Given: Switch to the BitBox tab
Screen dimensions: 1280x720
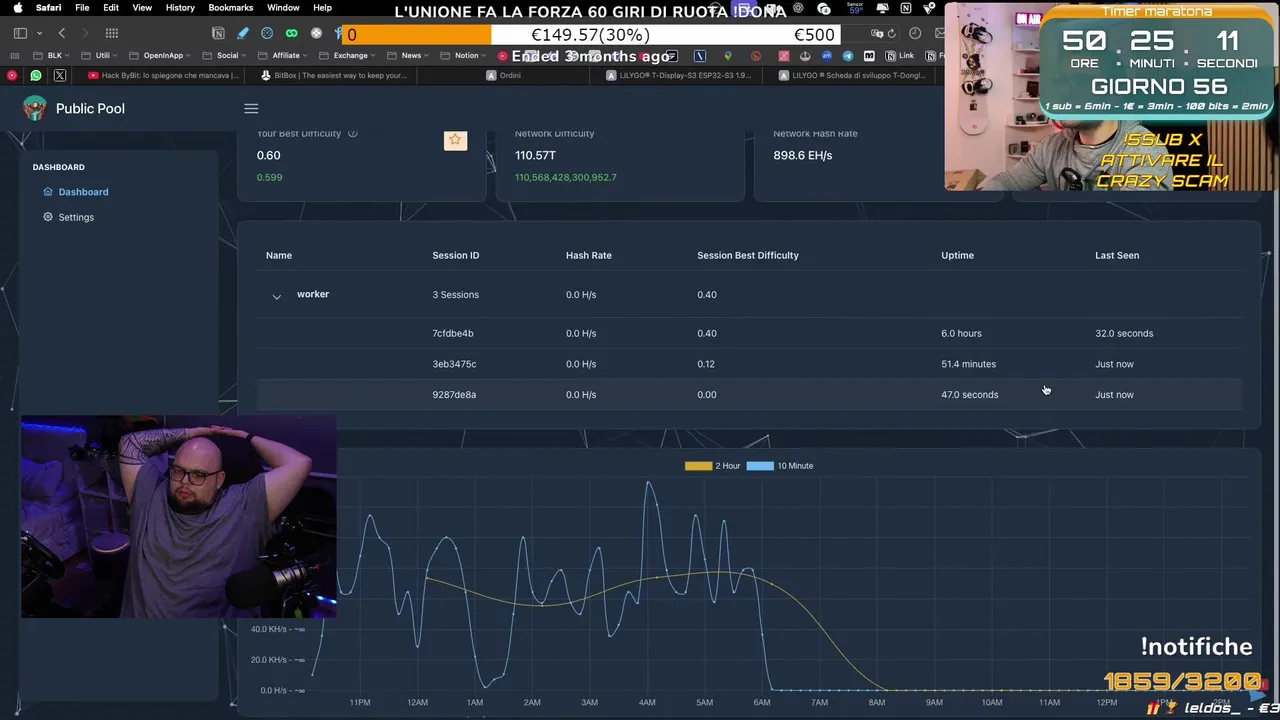Looking at the screenshot, I should 333,75.
